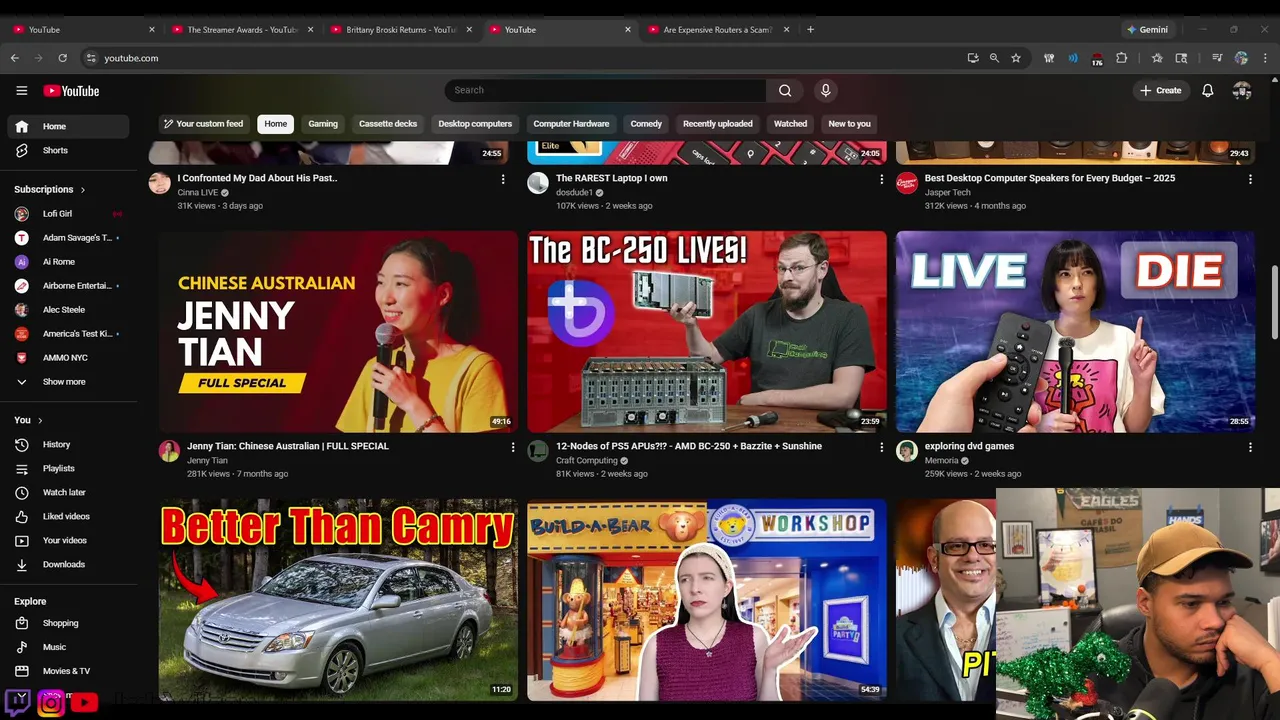Viewport: 1280px width, 720px height.
Task: Go back in browser
Action: (x=14, y=58)
